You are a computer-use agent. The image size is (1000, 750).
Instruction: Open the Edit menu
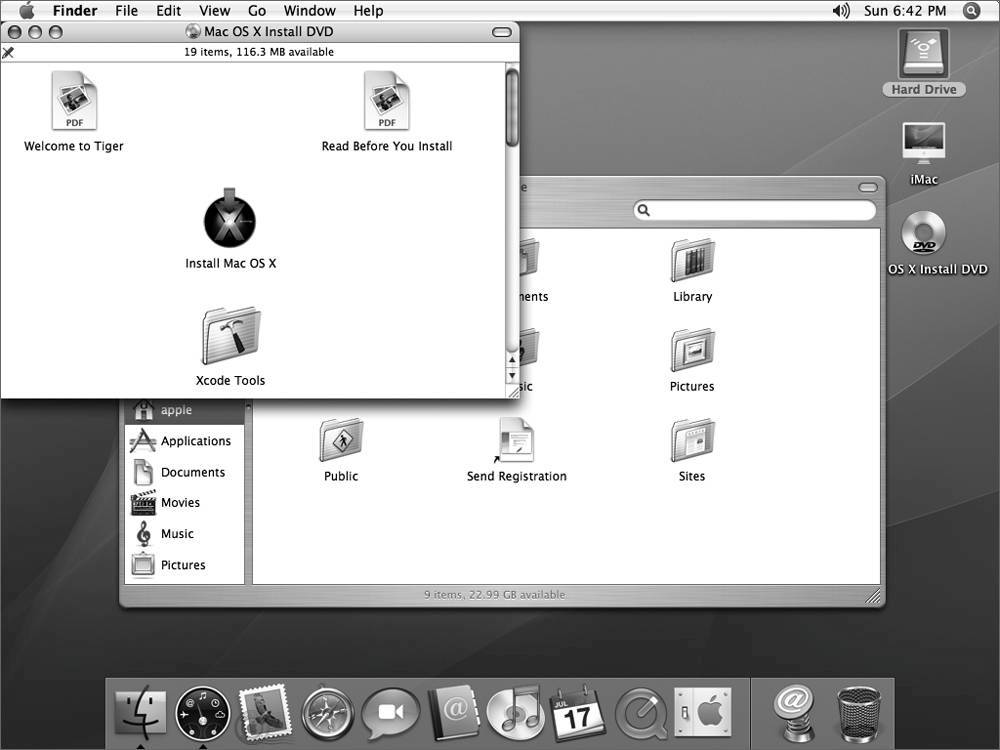click(168, 11)
